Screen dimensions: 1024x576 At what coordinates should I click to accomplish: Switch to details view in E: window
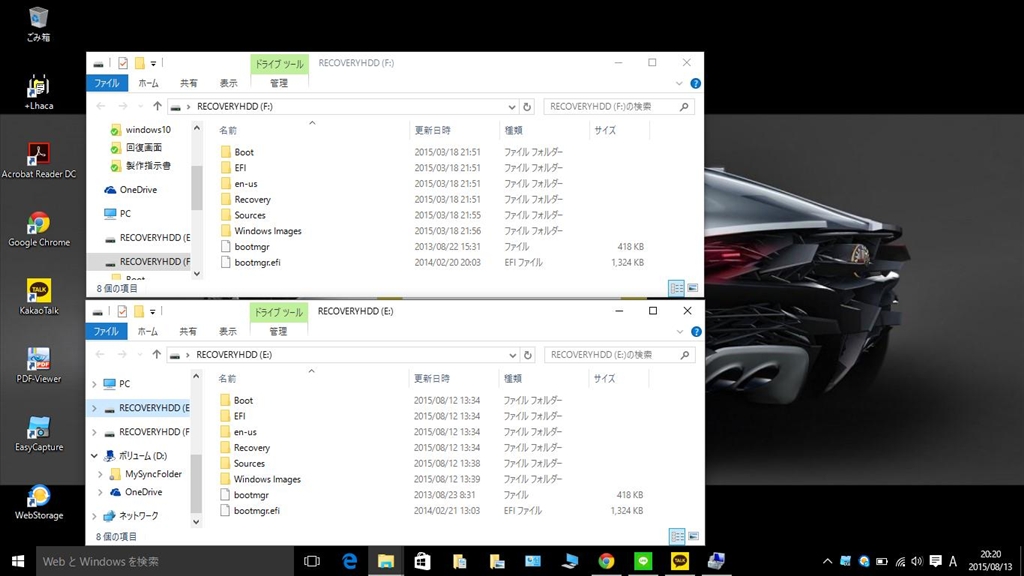677,536
